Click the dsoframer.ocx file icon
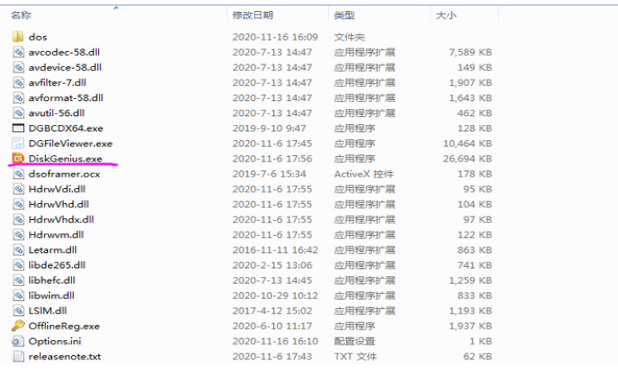Image resolution: width=618 pixels, height=385 pixels. 18,174
